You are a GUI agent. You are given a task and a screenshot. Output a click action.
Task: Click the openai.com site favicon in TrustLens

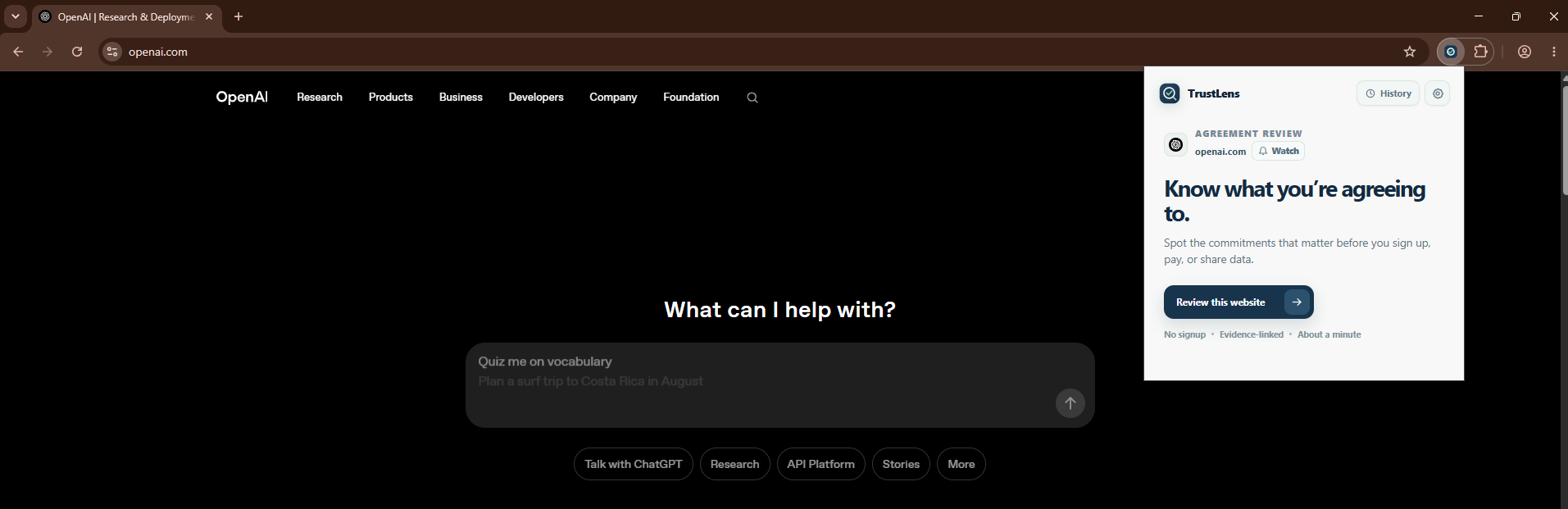point(1175,144)
